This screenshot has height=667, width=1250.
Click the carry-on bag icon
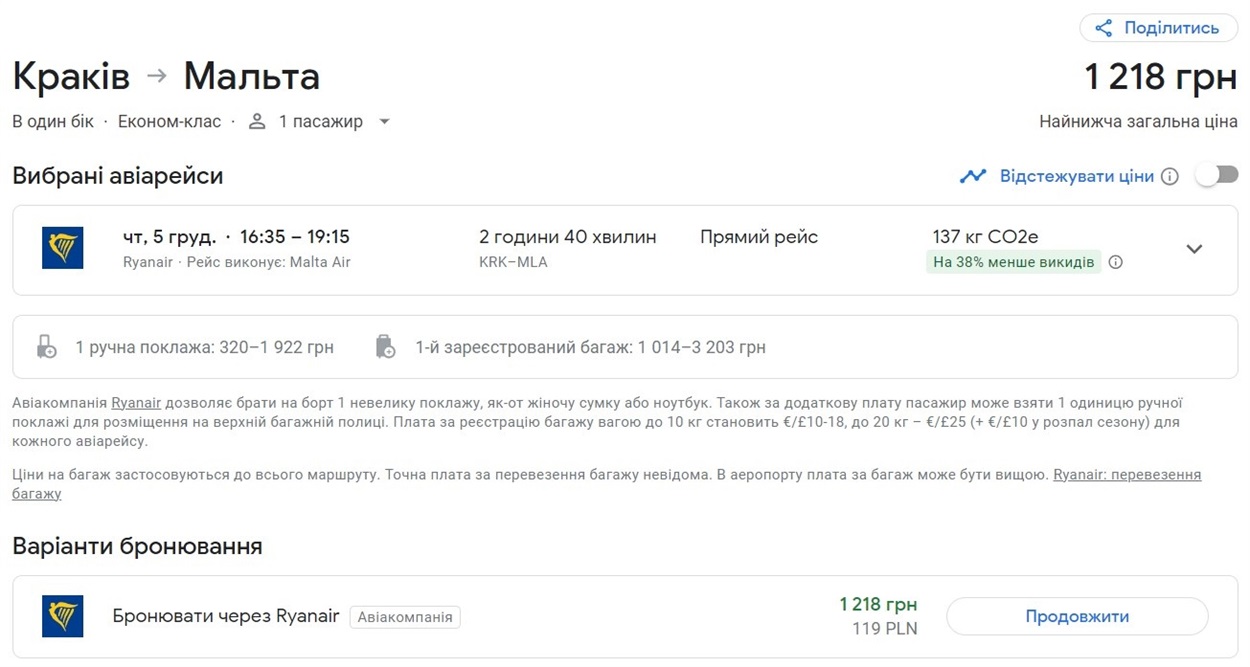click(x=47, y=347)
